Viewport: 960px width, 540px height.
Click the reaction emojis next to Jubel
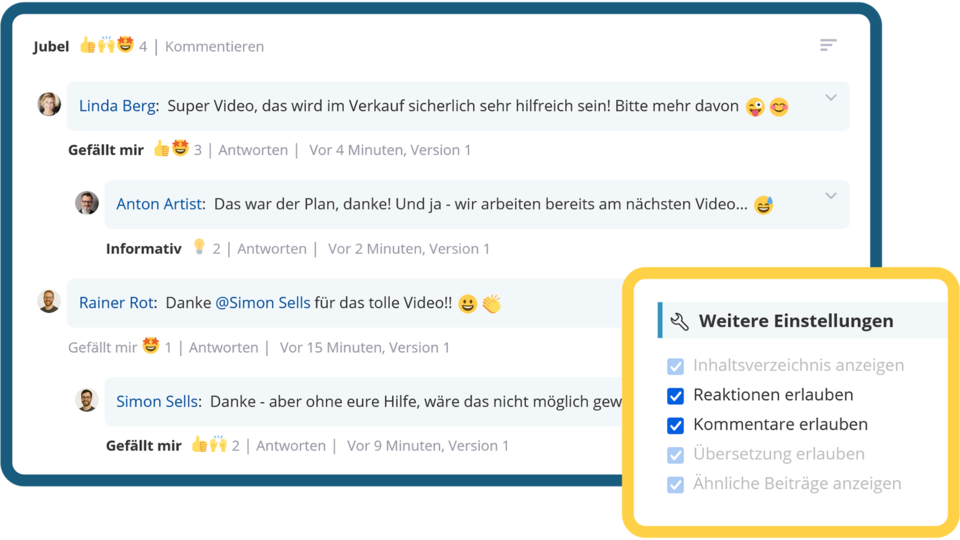tap(107, 45)
